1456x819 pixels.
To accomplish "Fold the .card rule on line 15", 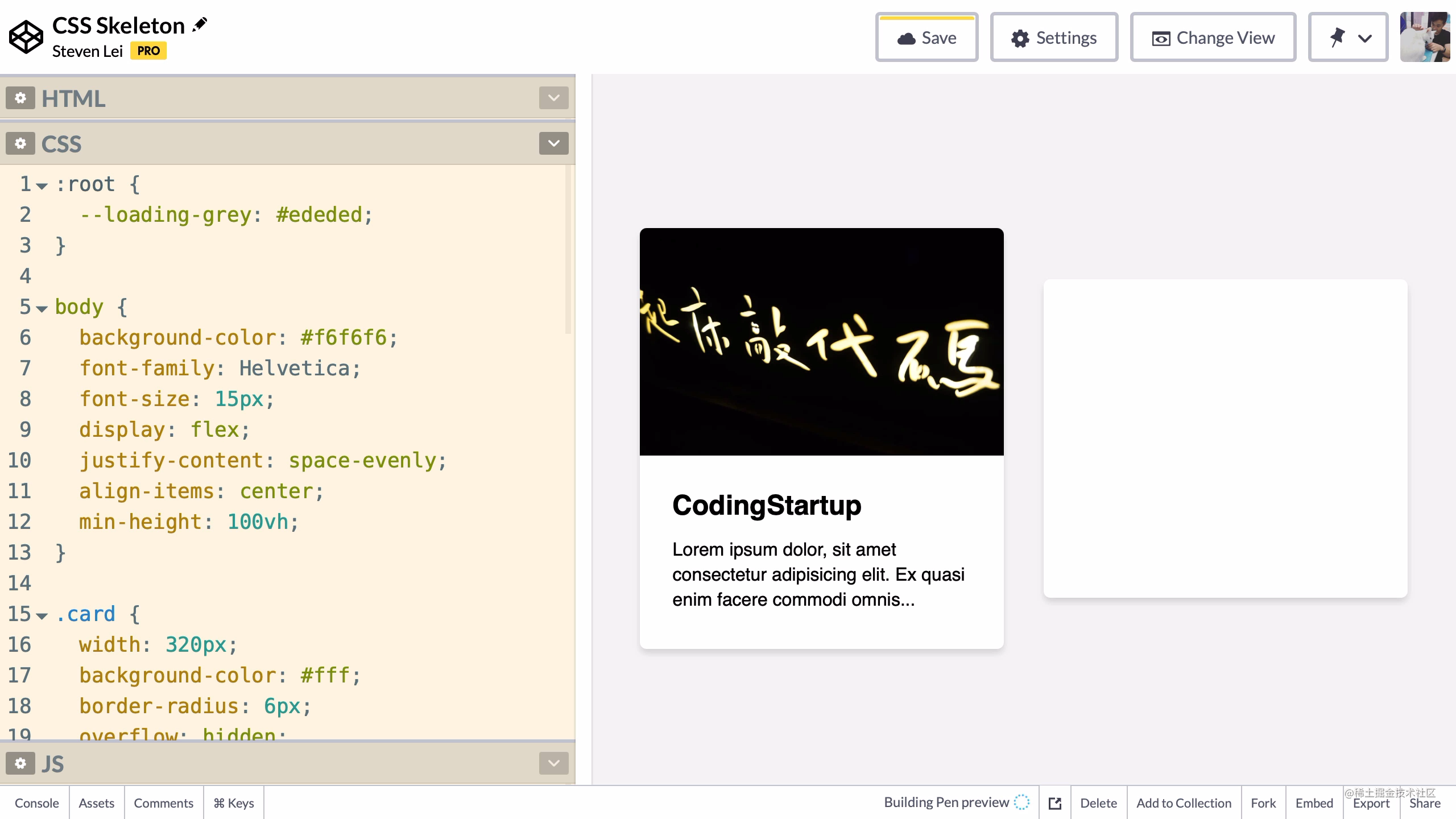I will pyautogui.click(x=43, y=616).
